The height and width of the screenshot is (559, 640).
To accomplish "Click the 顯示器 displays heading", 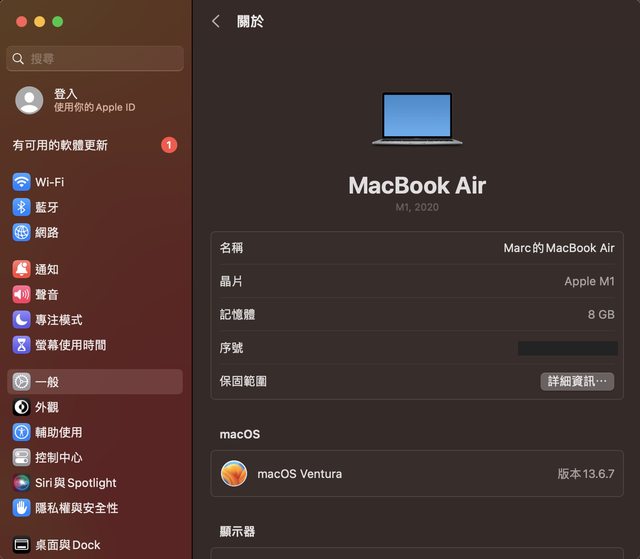I will pyautogui.click(x=237, y=532).
